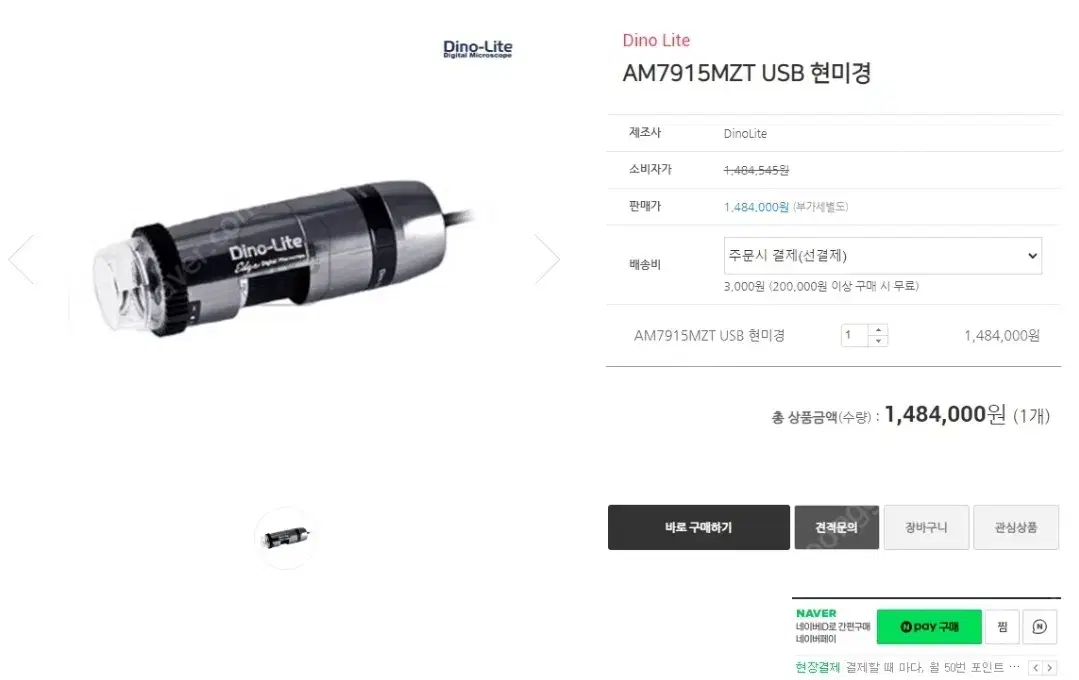Save item using the 관심상품 wishlist button
Screen dimensions: 1079x680
1016,527
